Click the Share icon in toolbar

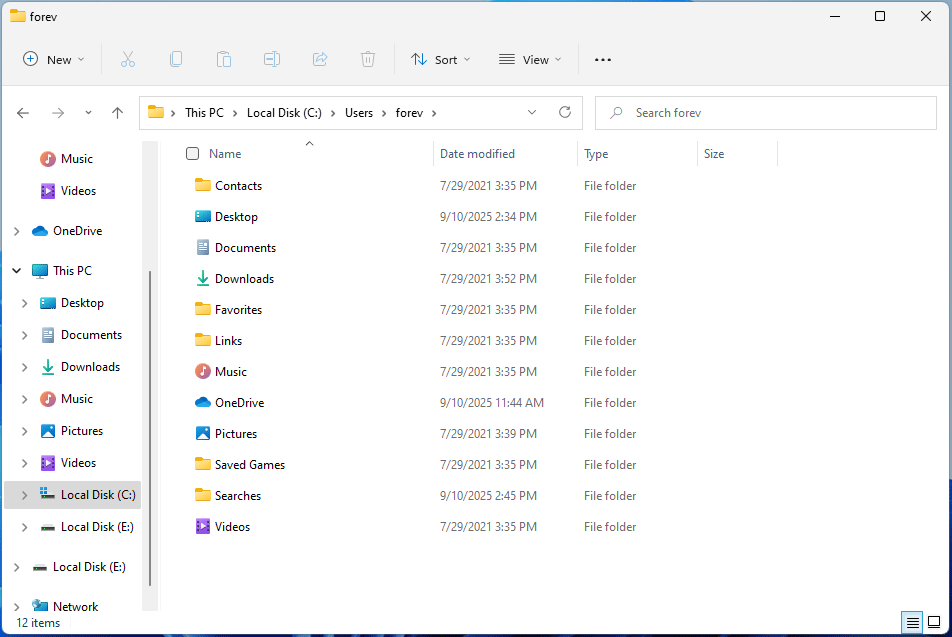[320, 60]
